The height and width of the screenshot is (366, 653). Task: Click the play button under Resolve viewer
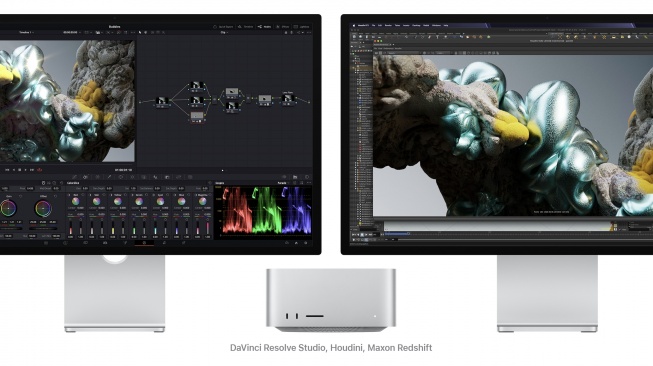coord(25,170)
